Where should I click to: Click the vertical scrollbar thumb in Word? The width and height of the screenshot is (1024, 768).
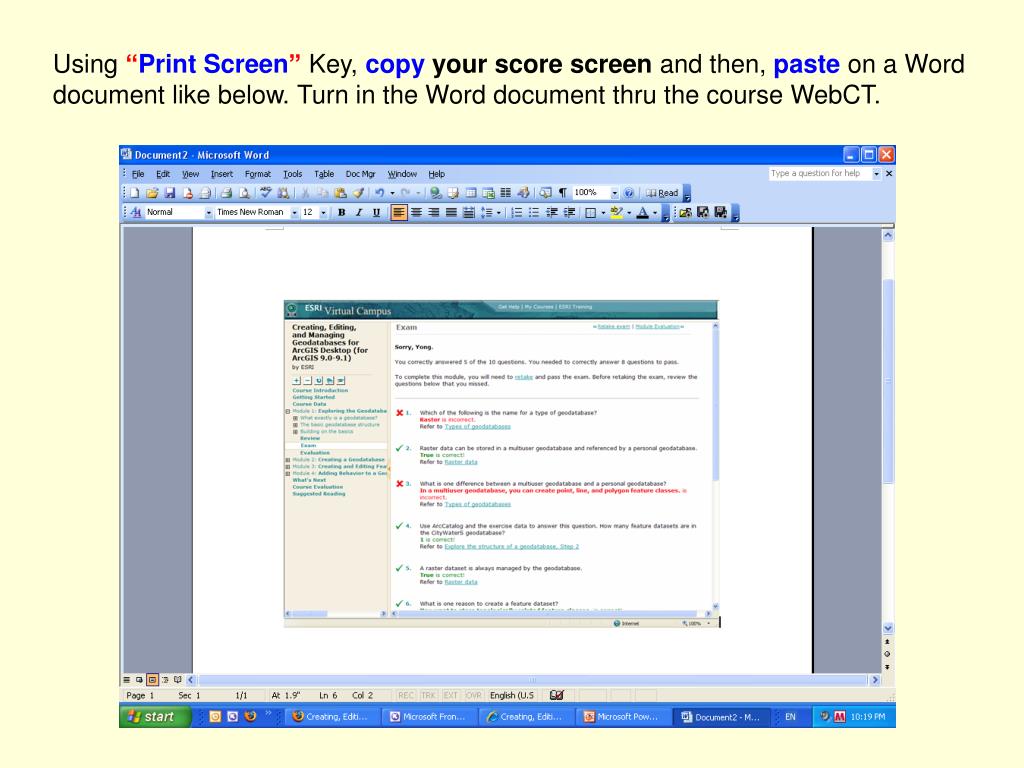(888, 381)
